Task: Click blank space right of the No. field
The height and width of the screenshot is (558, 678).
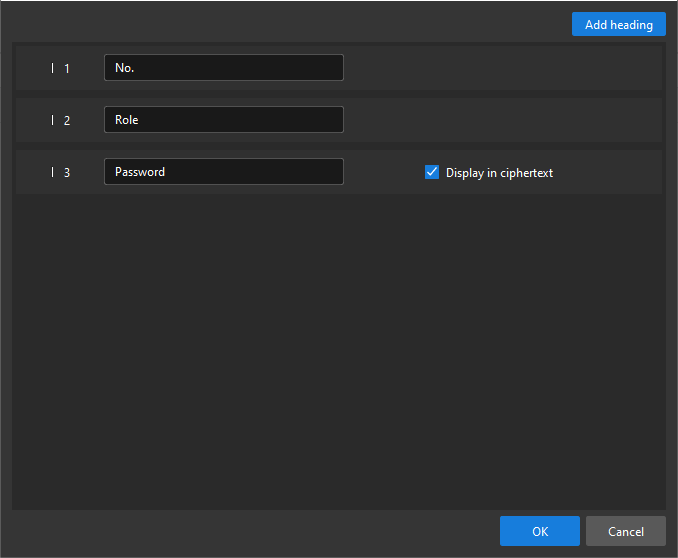Action: pos(500,68)
